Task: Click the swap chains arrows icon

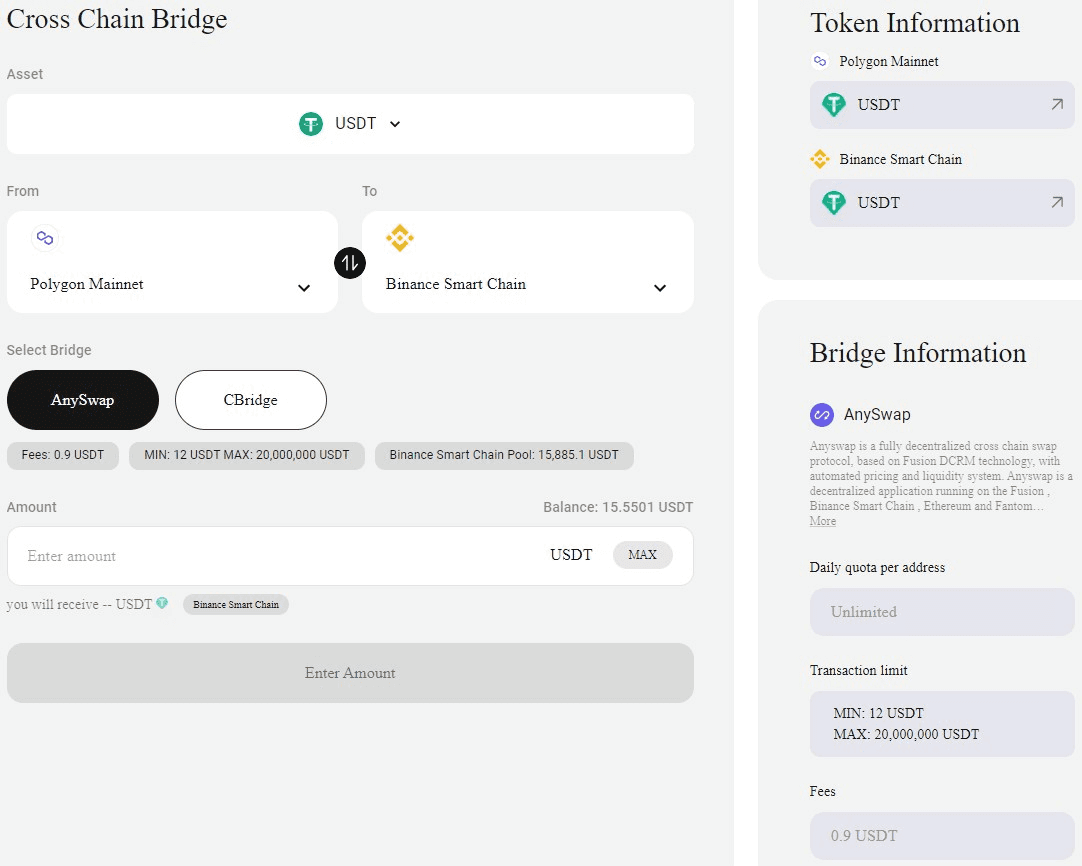Action: coord(350,263)
